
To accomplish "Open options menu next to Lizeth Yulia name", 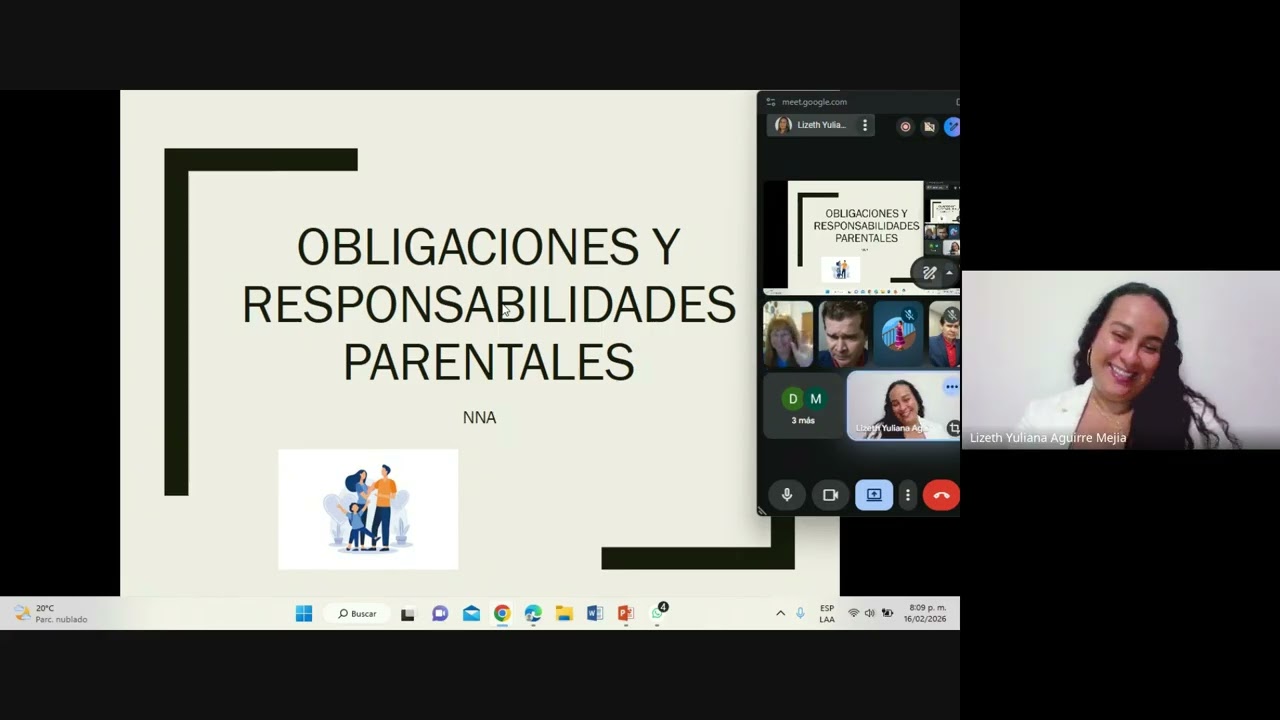I will [865, 125].
